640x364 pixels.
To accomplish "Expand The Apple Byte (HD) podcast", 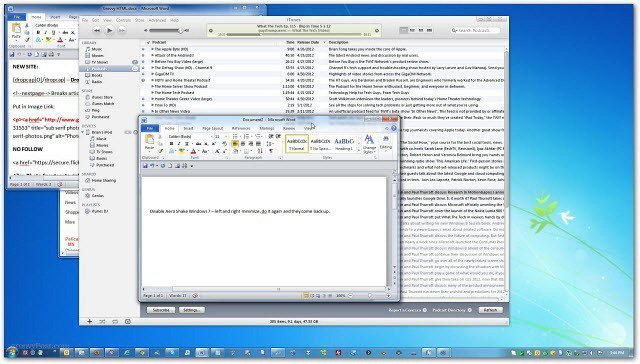I will [x=153, y=49].
